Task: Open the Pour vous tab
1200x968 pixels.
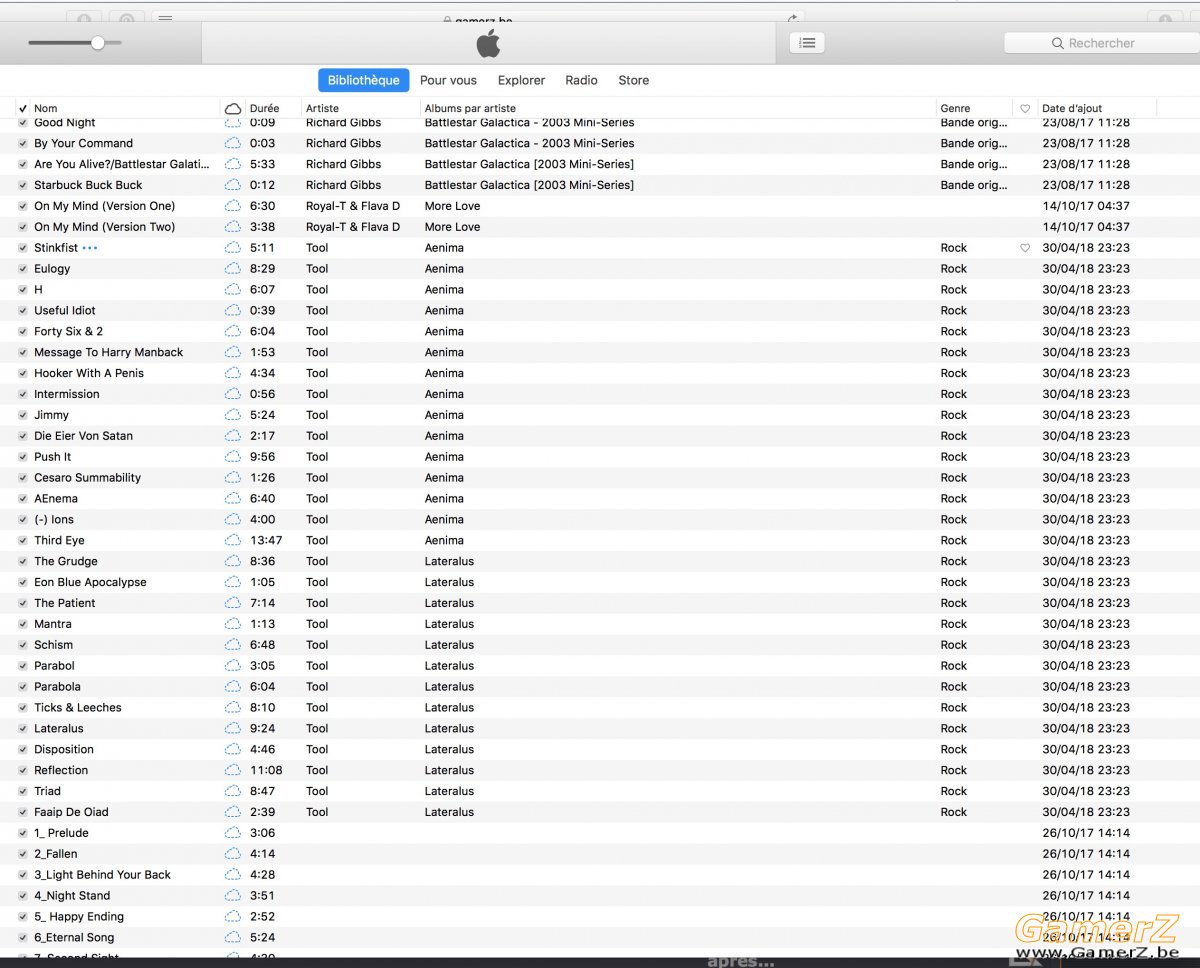Action: [x=448, y=80]
